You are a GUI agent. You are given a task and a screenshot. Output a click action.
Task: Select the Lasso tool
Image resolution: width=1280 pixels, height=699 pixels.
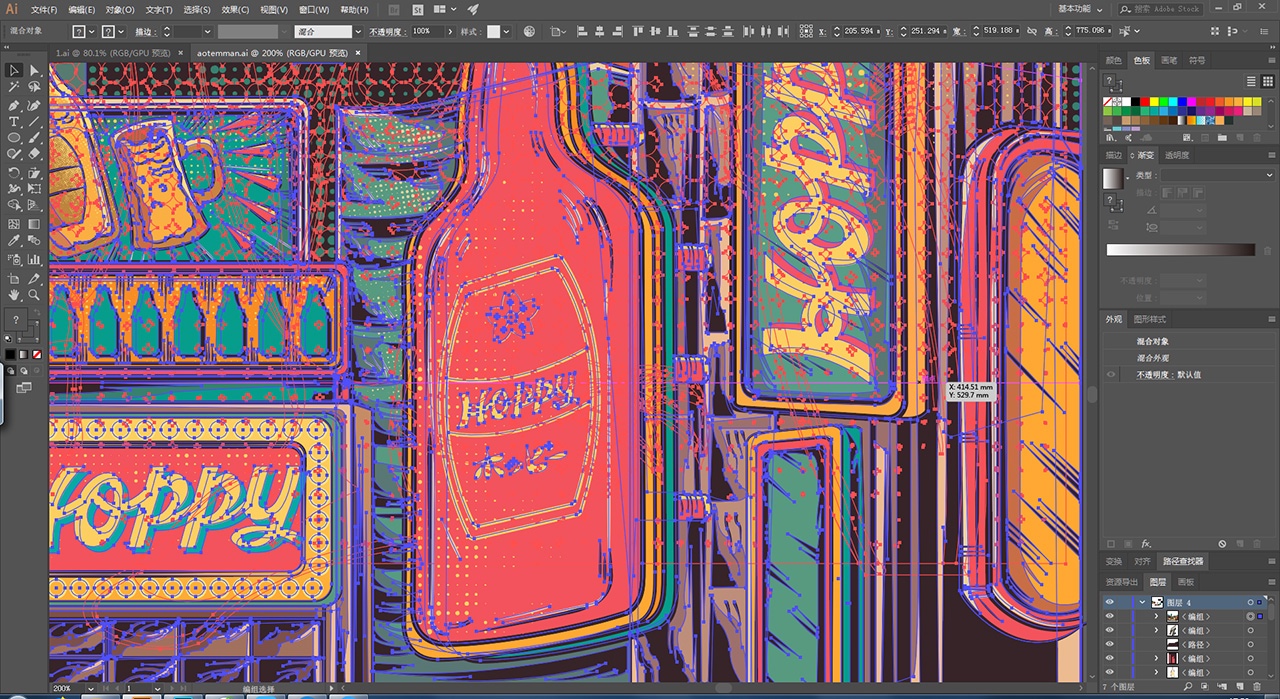[x=34, y=88]
